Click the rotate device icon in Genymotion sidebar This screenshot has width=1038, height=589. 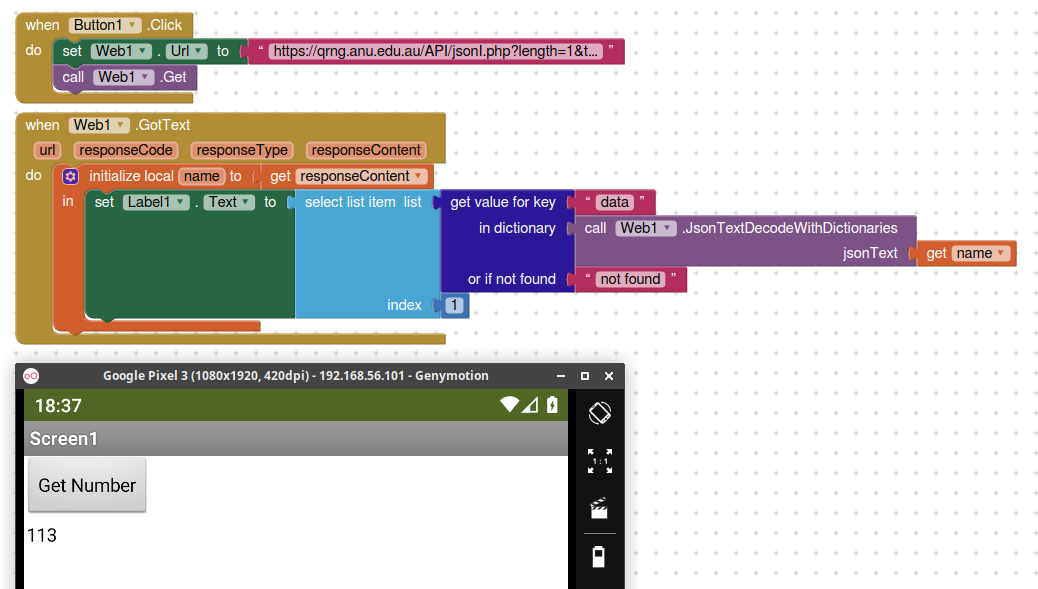coord(599,412)
